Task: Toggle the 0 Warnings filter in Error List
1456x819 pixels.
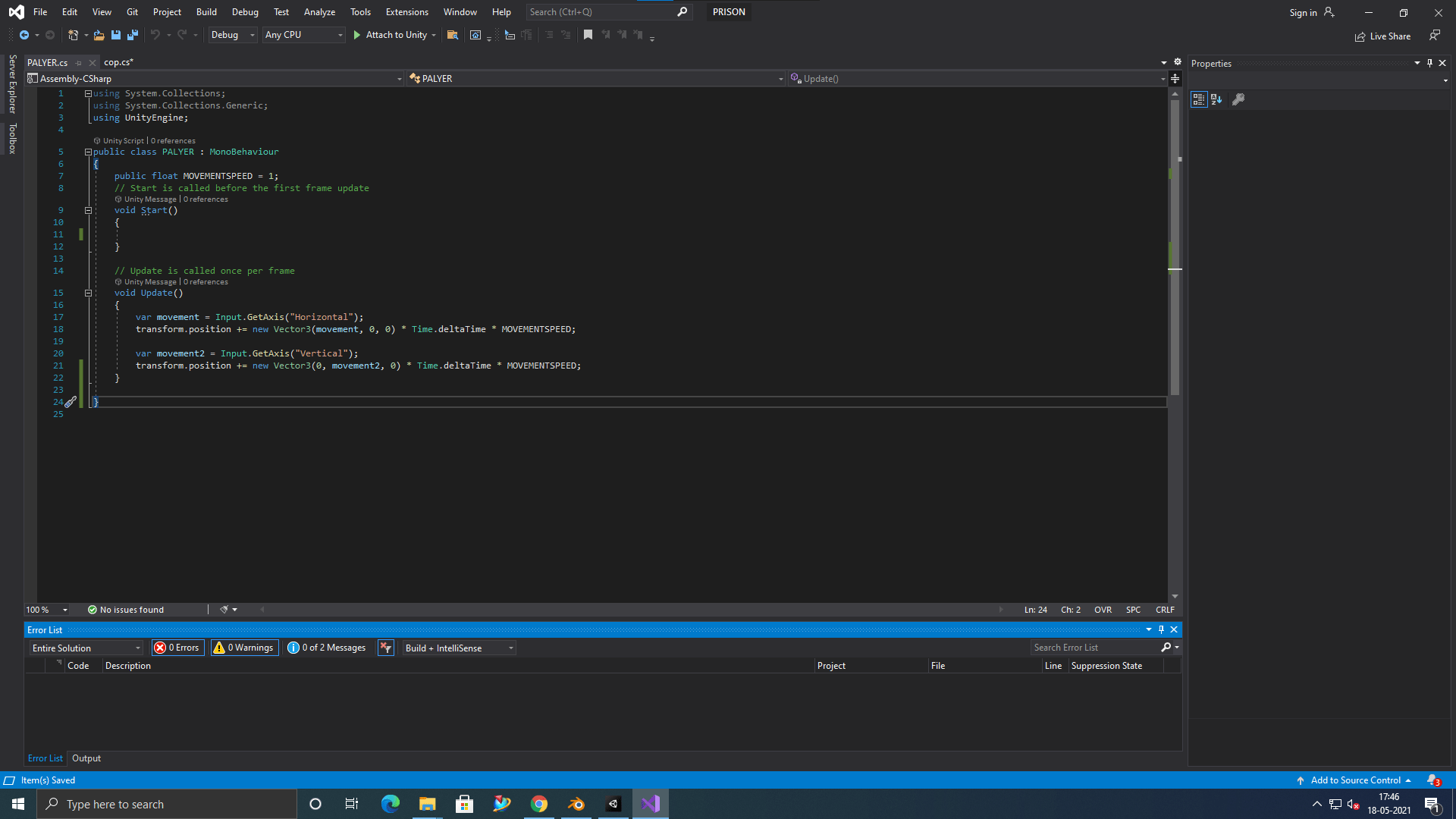Action: 243,648
